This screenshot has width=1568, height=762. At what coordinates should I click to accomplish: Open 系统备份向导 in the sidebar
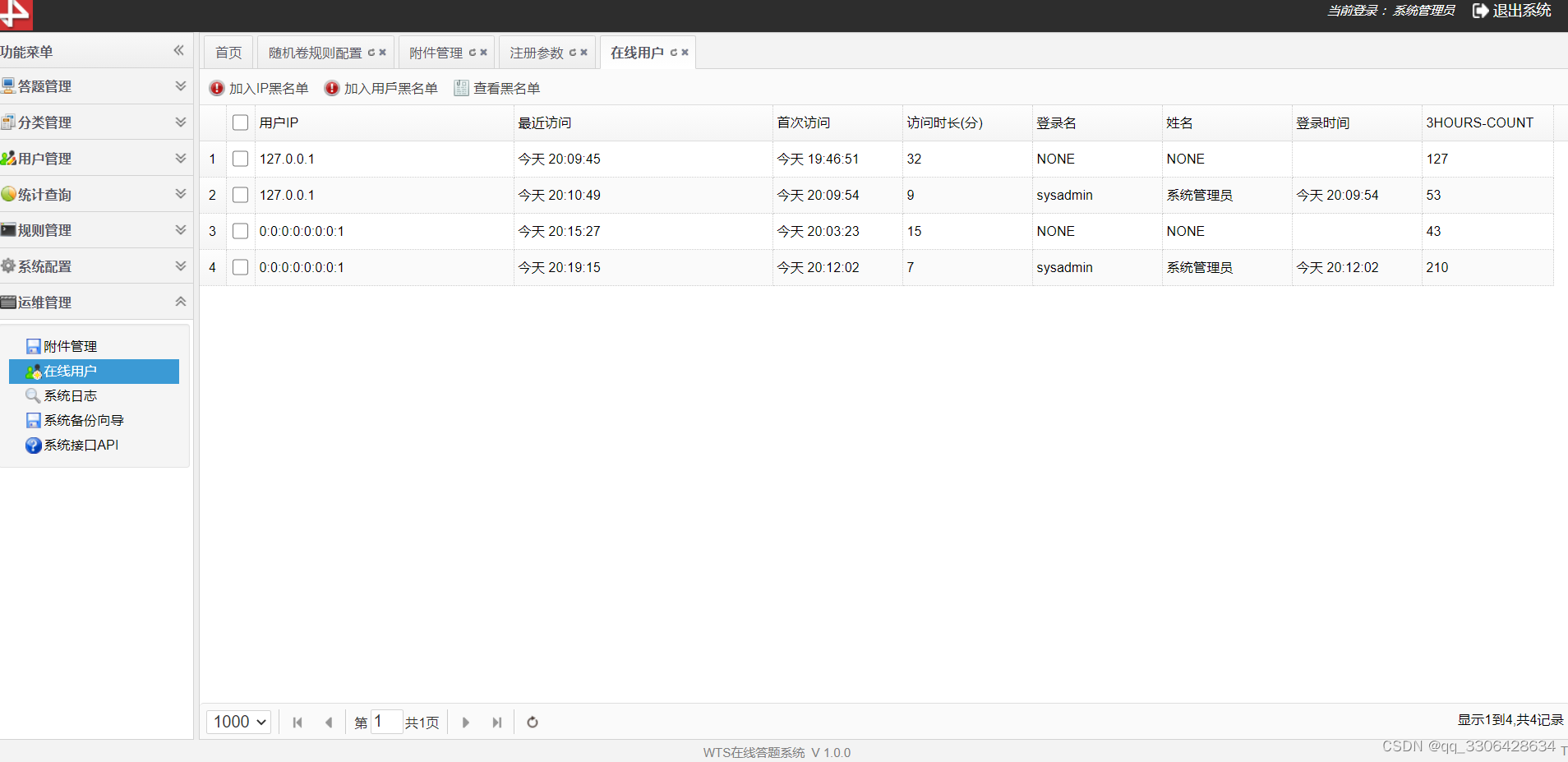pos(84,420)
